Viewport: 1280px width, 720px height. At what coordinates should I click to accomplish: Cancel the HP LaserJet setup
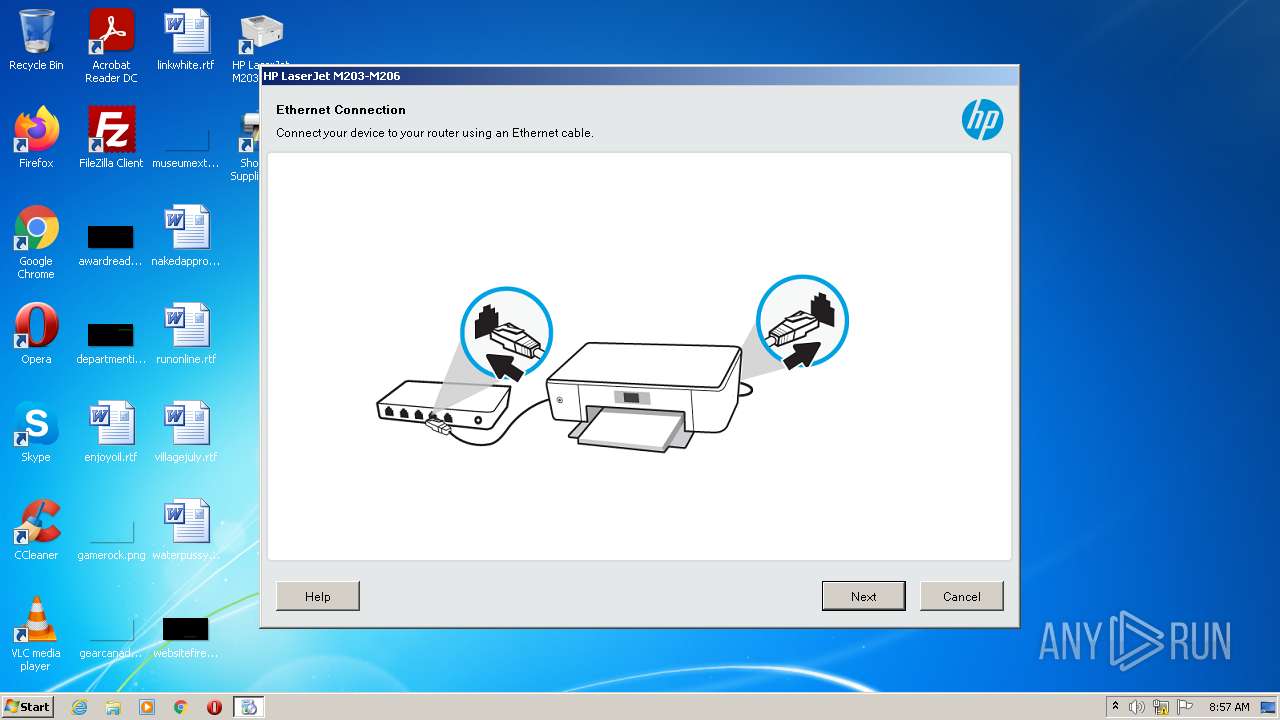962,596
